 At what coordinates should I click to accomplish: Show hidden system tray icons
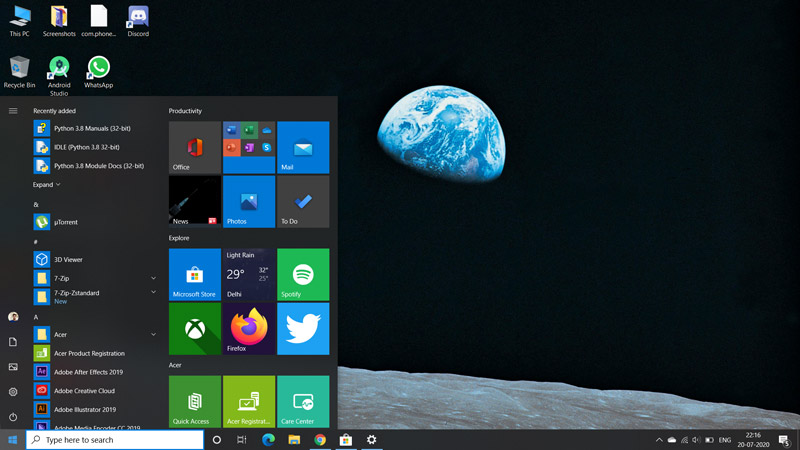pos(659,440)
